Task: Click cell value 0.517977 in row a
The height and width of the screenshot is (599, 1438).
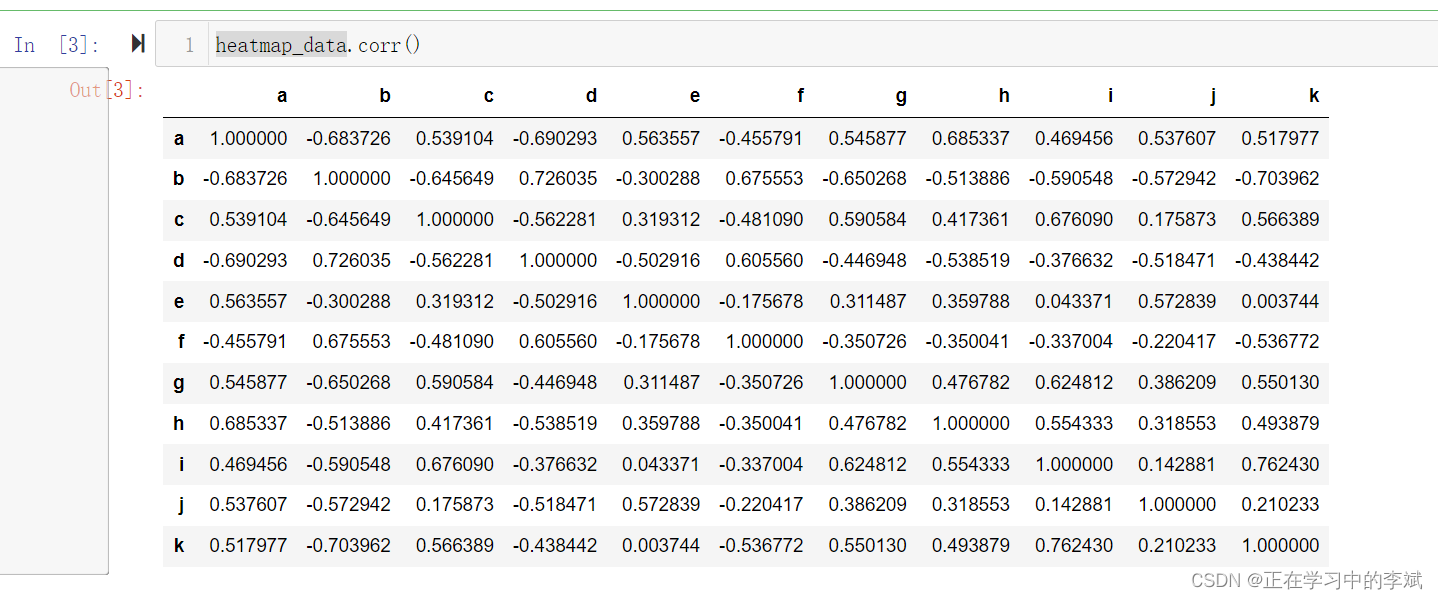Action: click(x=1281, y=138)
